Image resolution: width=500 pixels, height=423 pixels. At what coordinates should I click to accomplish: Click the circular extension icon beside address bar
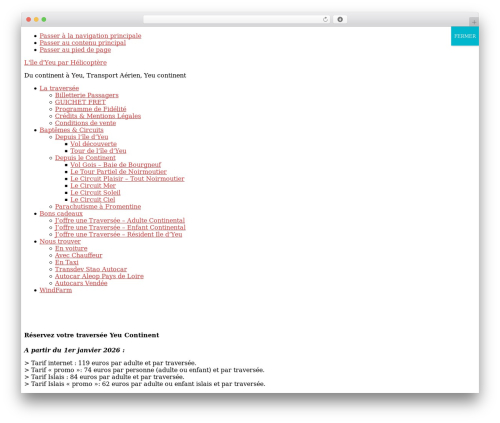[340, 20]
